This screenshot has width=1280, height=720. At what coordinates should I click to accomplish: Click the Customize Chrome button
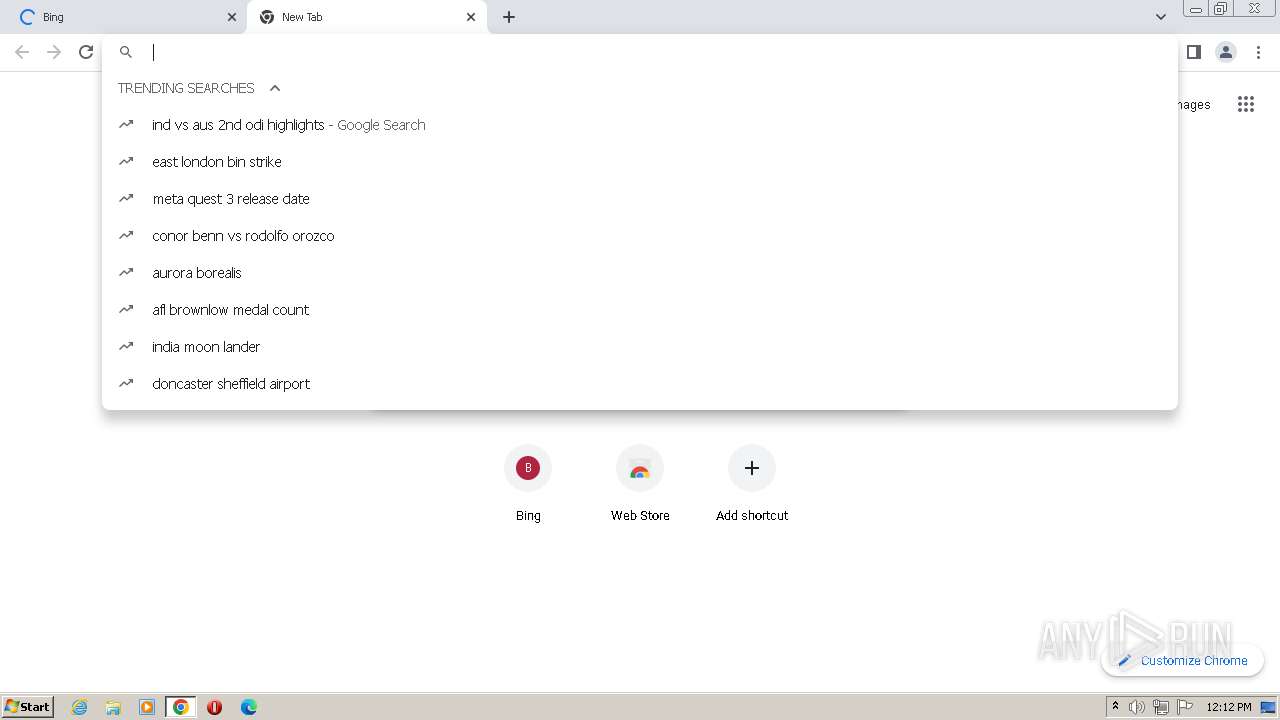point(1182,660)
